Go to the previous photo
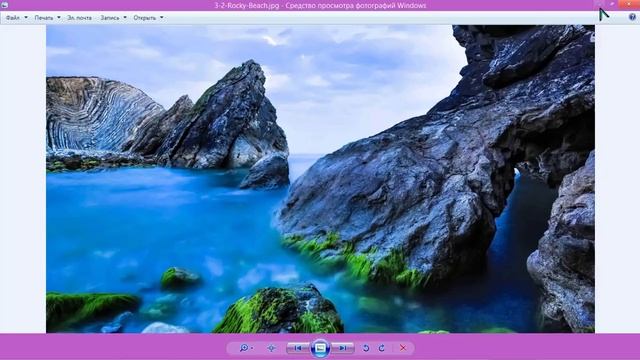 point(298,348)
